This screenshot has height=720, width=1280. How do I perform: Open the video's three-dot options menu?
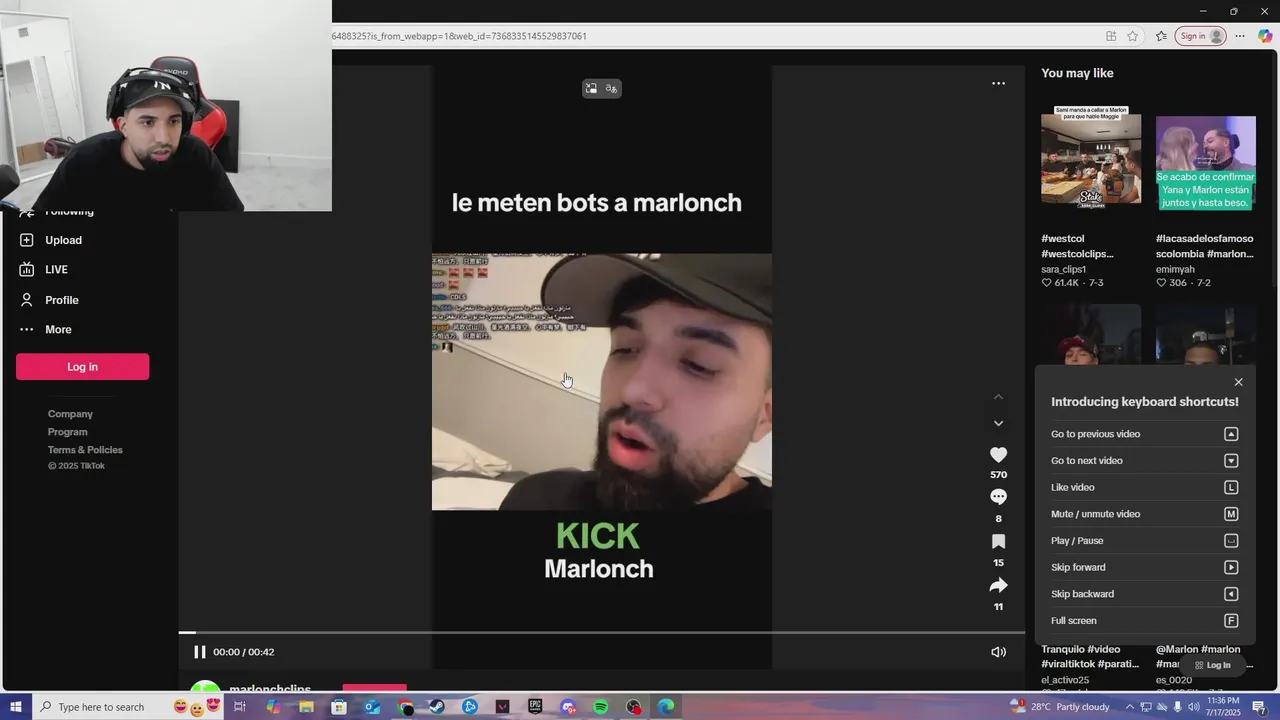(998, 83)
